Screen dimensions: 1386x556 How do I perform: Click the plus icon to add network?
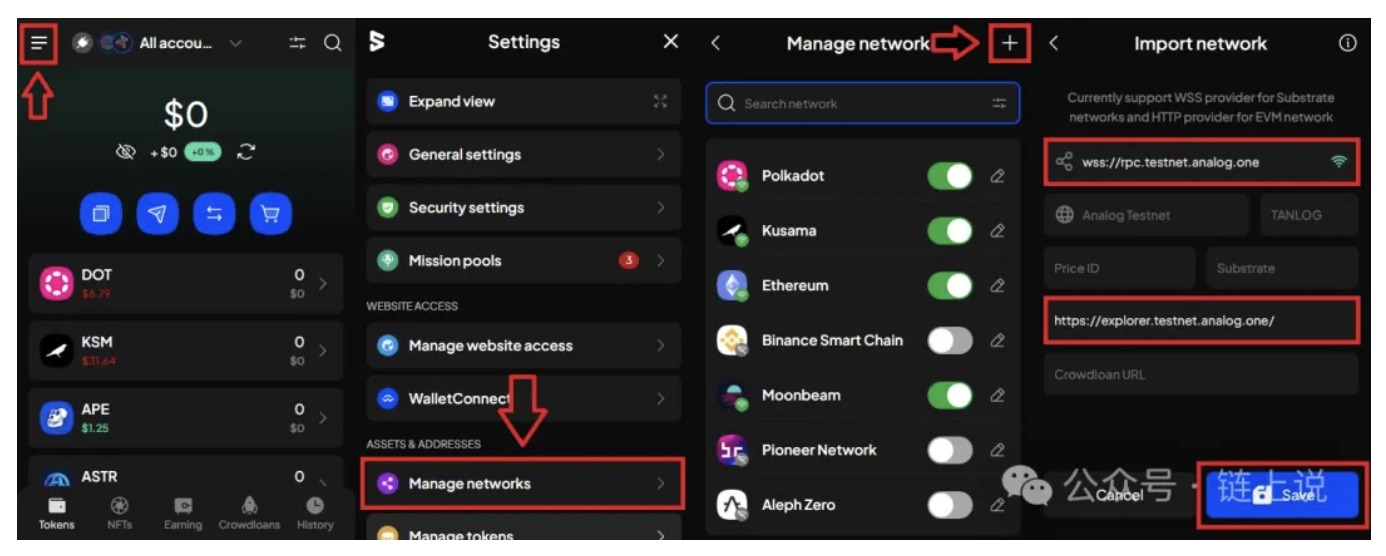coord(1010,43)
